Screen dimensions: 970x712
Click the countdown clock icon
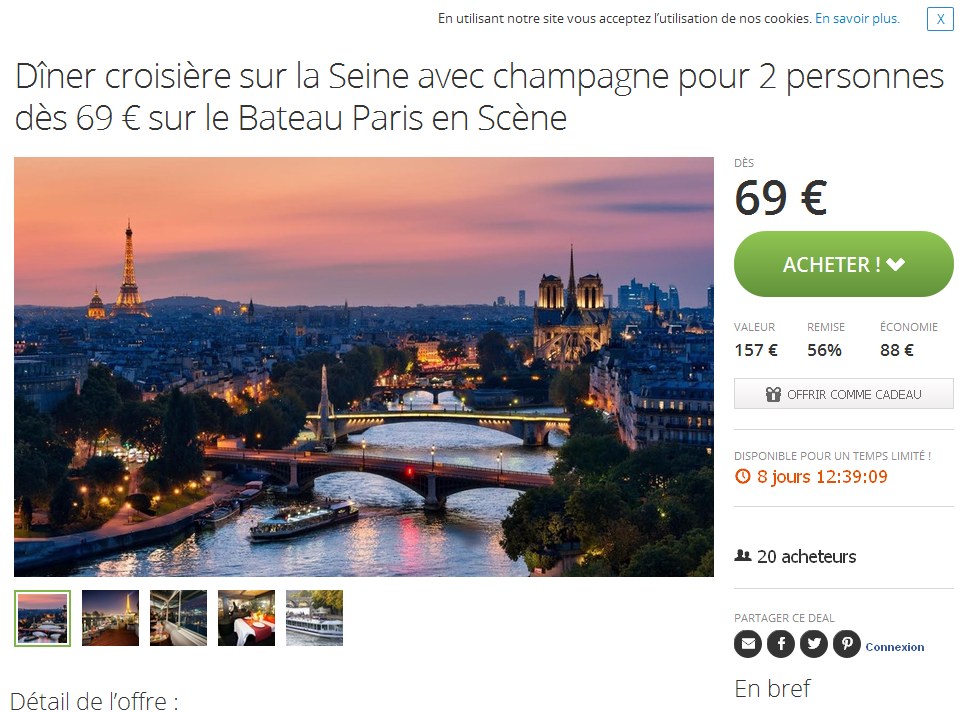742,477
